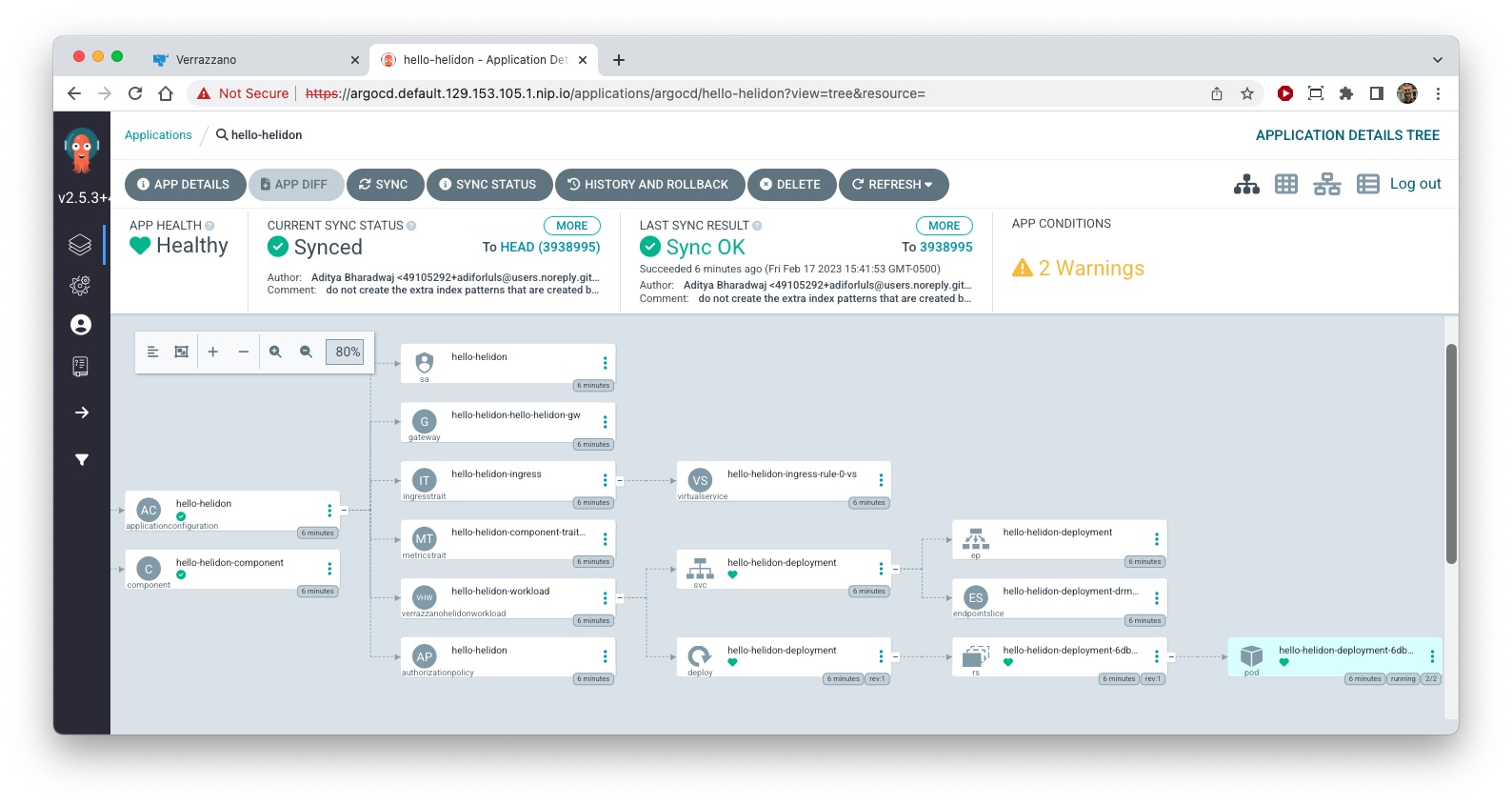Open filter funnel icon in sidebar

coord(82,460)
